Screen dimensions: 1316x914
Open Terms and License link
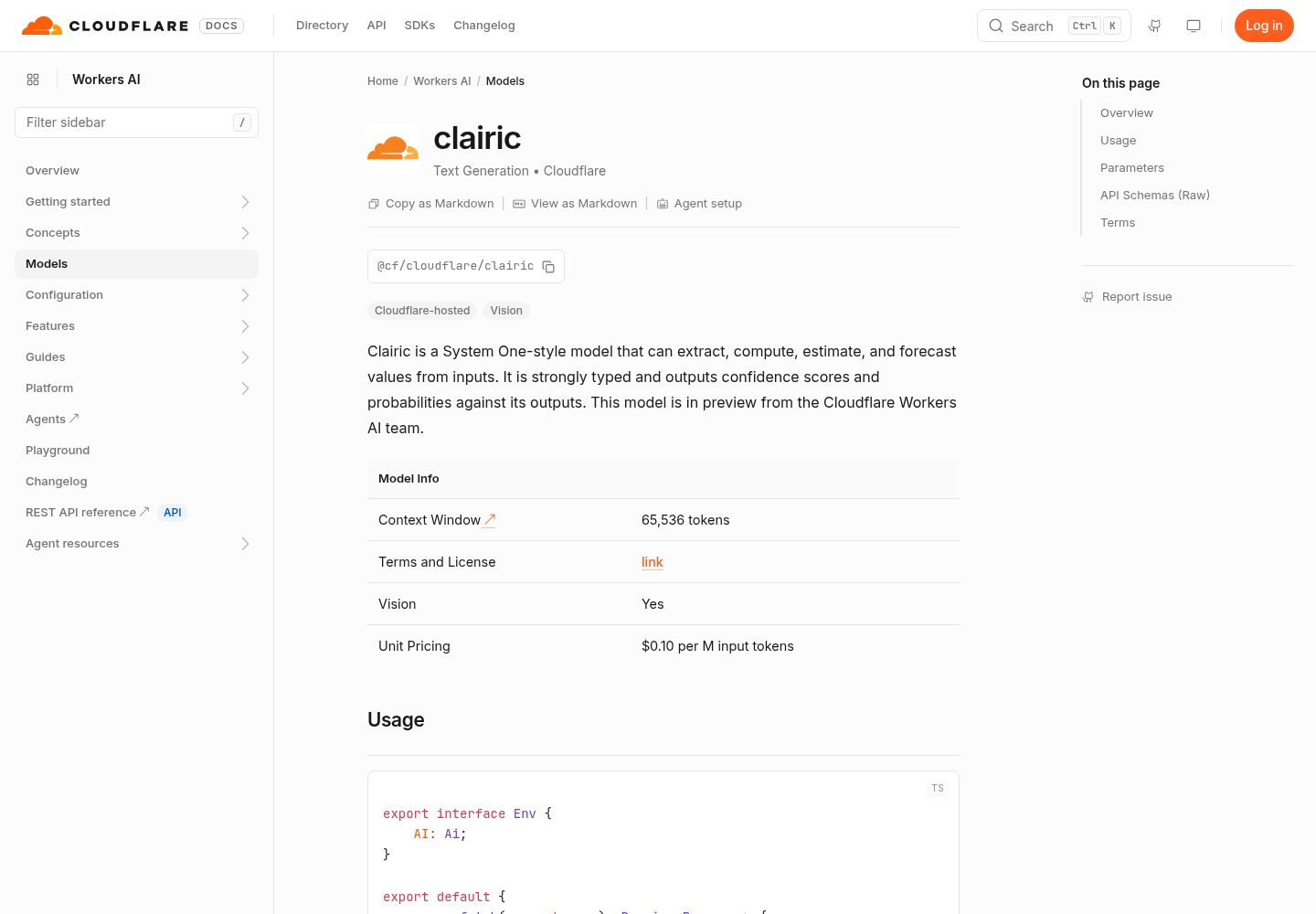[653, 562]
